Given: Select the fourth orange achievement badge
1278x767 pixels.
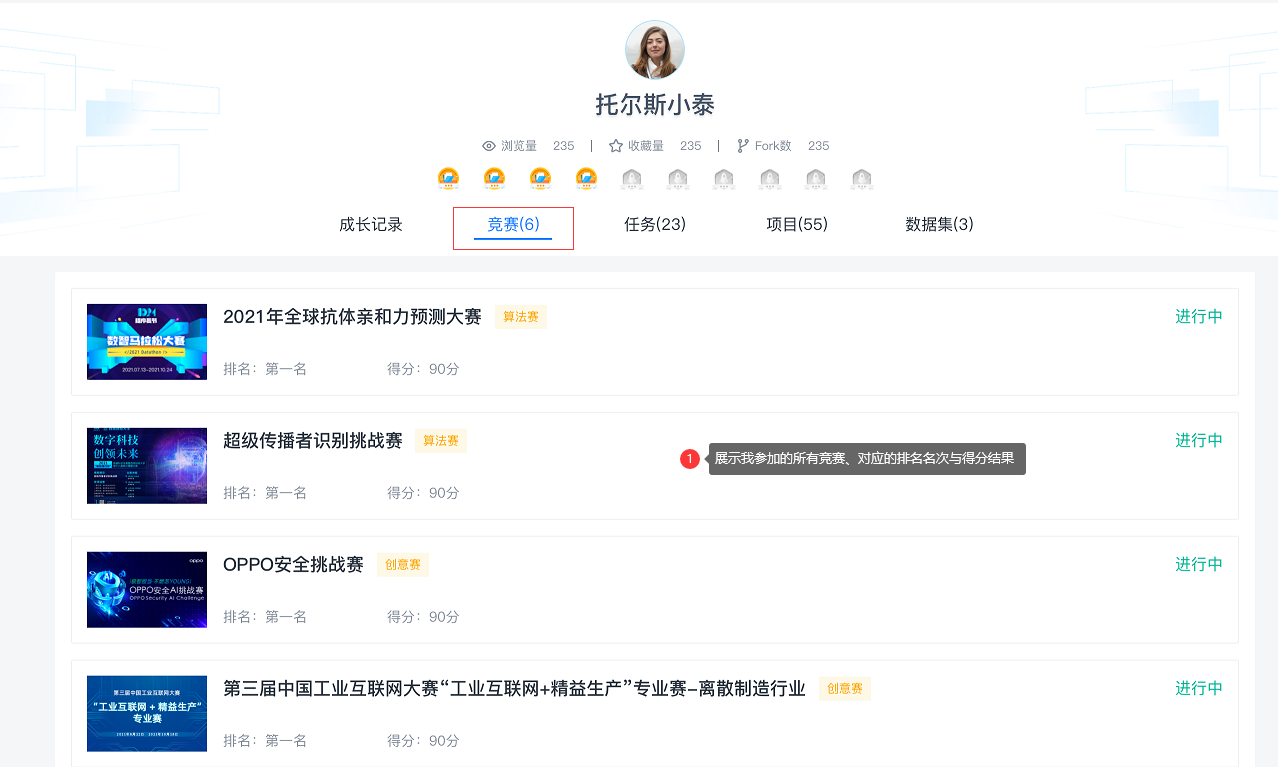Looking at the screenshot, I should [x=586, y=179].
